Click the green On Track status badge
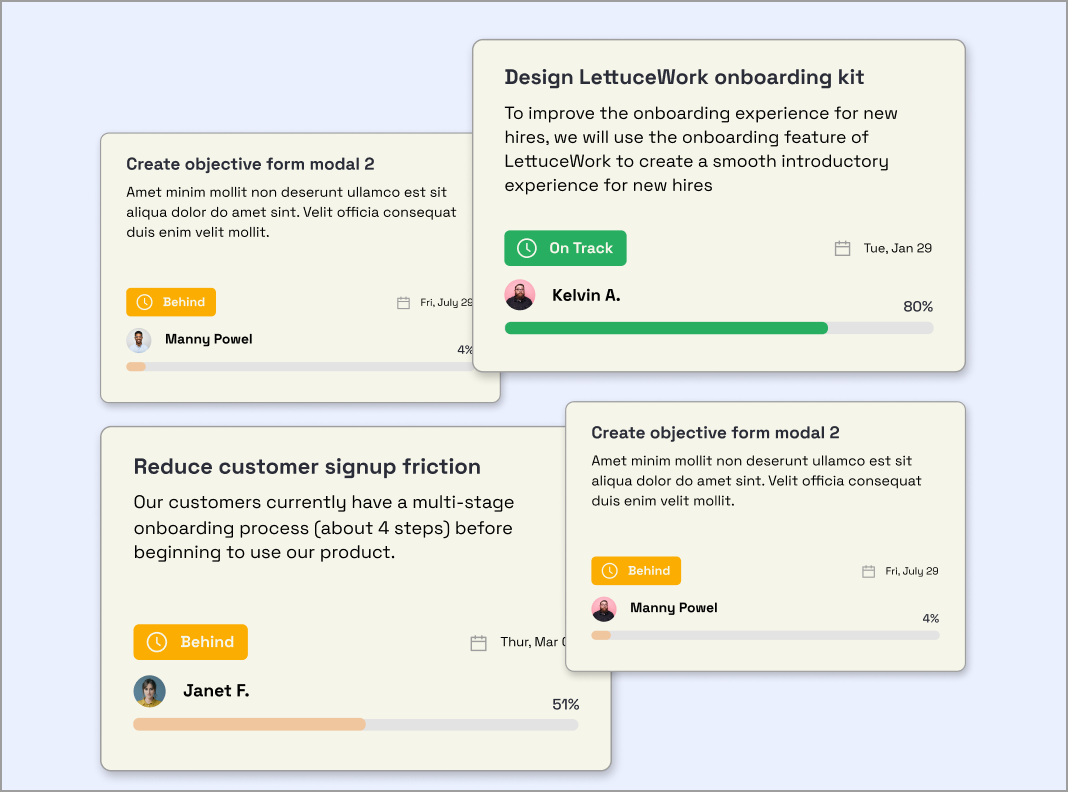 (x=565, y=248)
